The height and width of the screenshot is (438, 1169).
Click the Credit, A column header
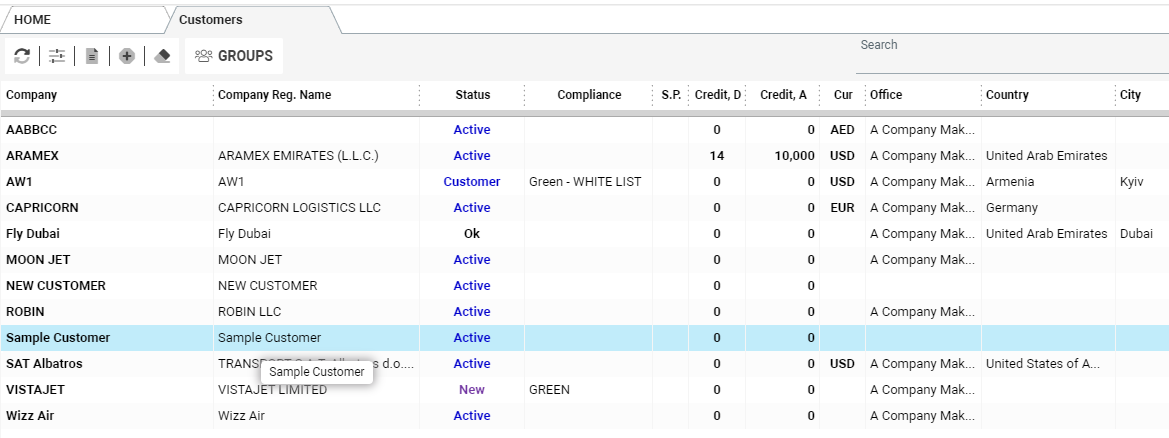pos(783,95)
